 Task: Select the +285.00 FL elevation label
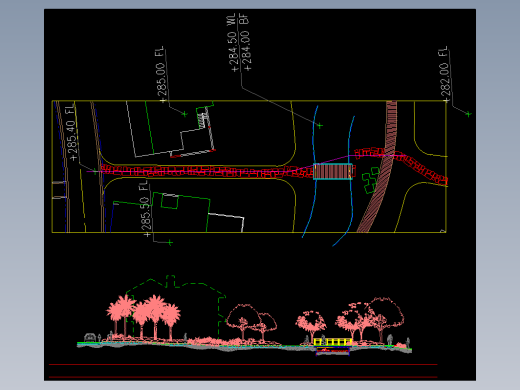(x=160, y=74)
